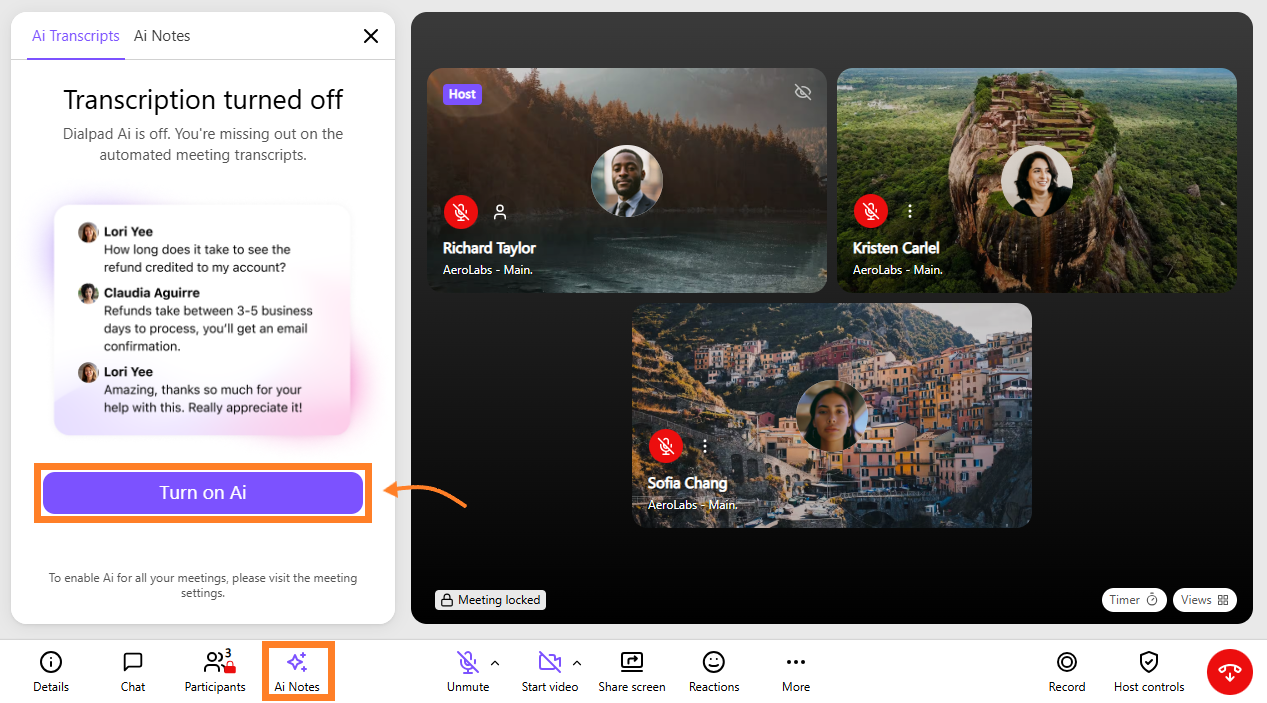The image size is (1267, 703).
Task: Click the 'Transcription turned off' heading
Action: click(x=203, y=100)
